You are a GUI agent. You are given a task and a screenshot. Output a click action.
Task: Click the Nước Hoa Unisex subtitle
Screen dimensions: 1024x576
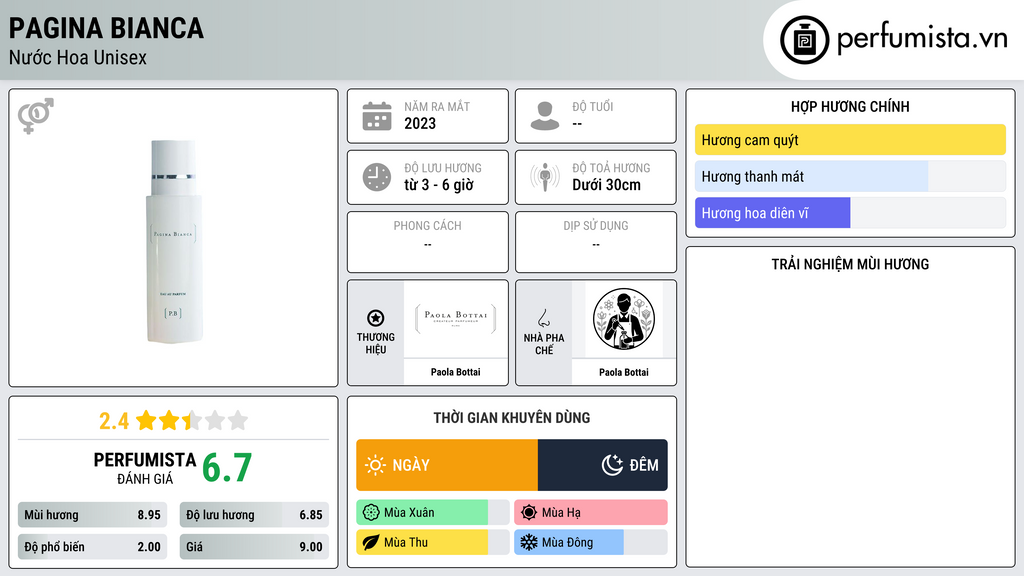(78, 57)
